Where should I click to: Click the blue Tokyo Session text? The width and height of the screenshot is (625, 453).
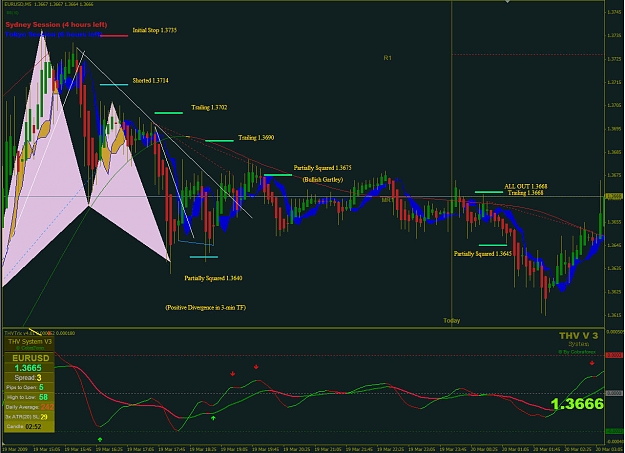(x=53, y=35)
